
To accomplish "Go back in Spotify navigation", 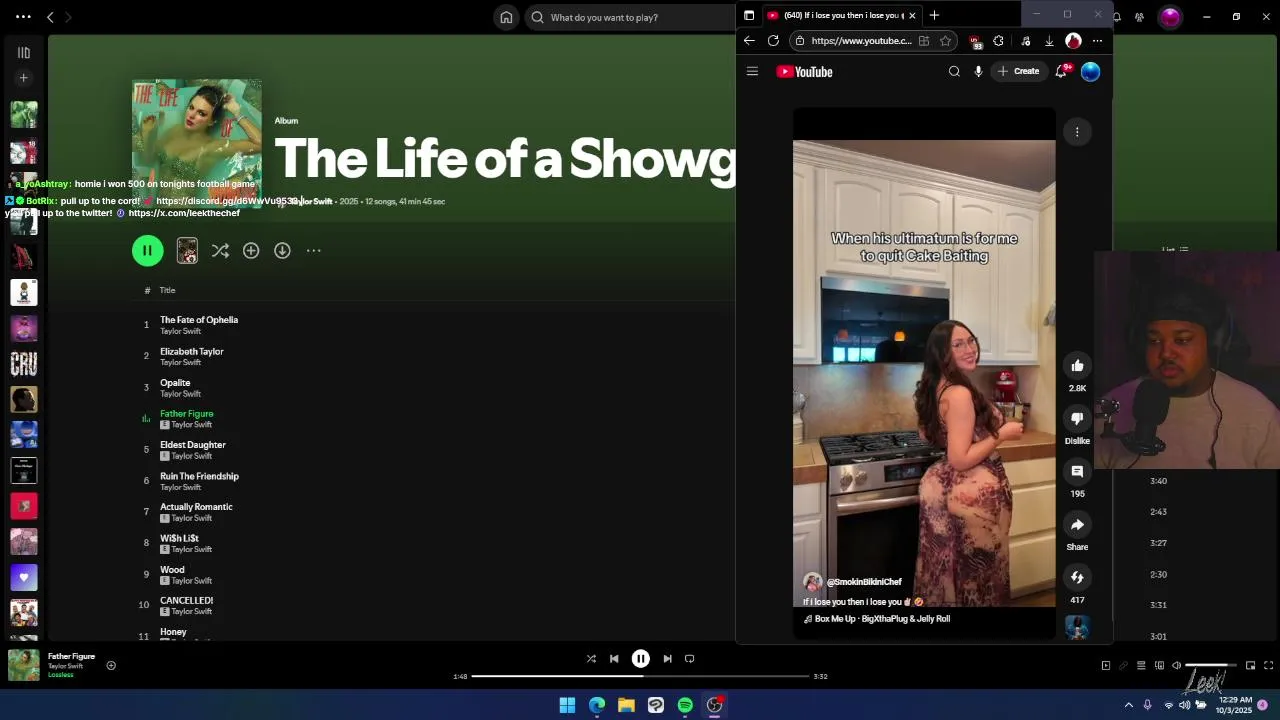I will pyautogui.click(x=50, y=17).
